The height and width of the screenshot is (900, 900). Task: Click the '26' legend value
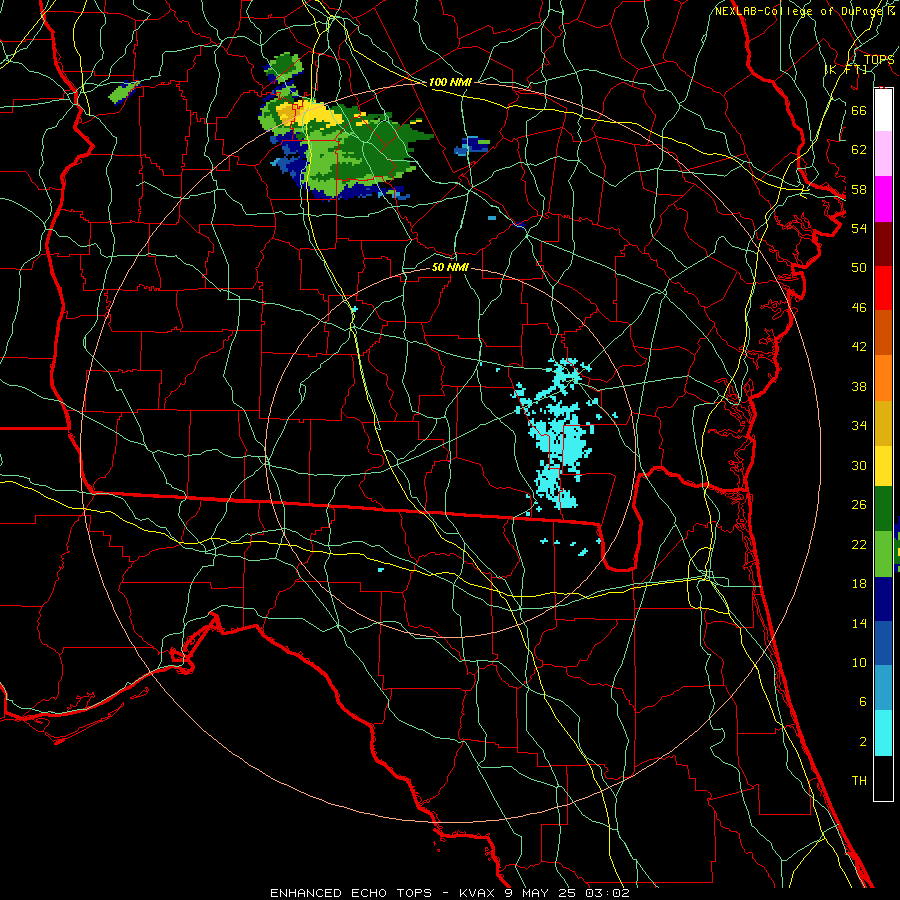pyautogui.click(x=859, y=505)
